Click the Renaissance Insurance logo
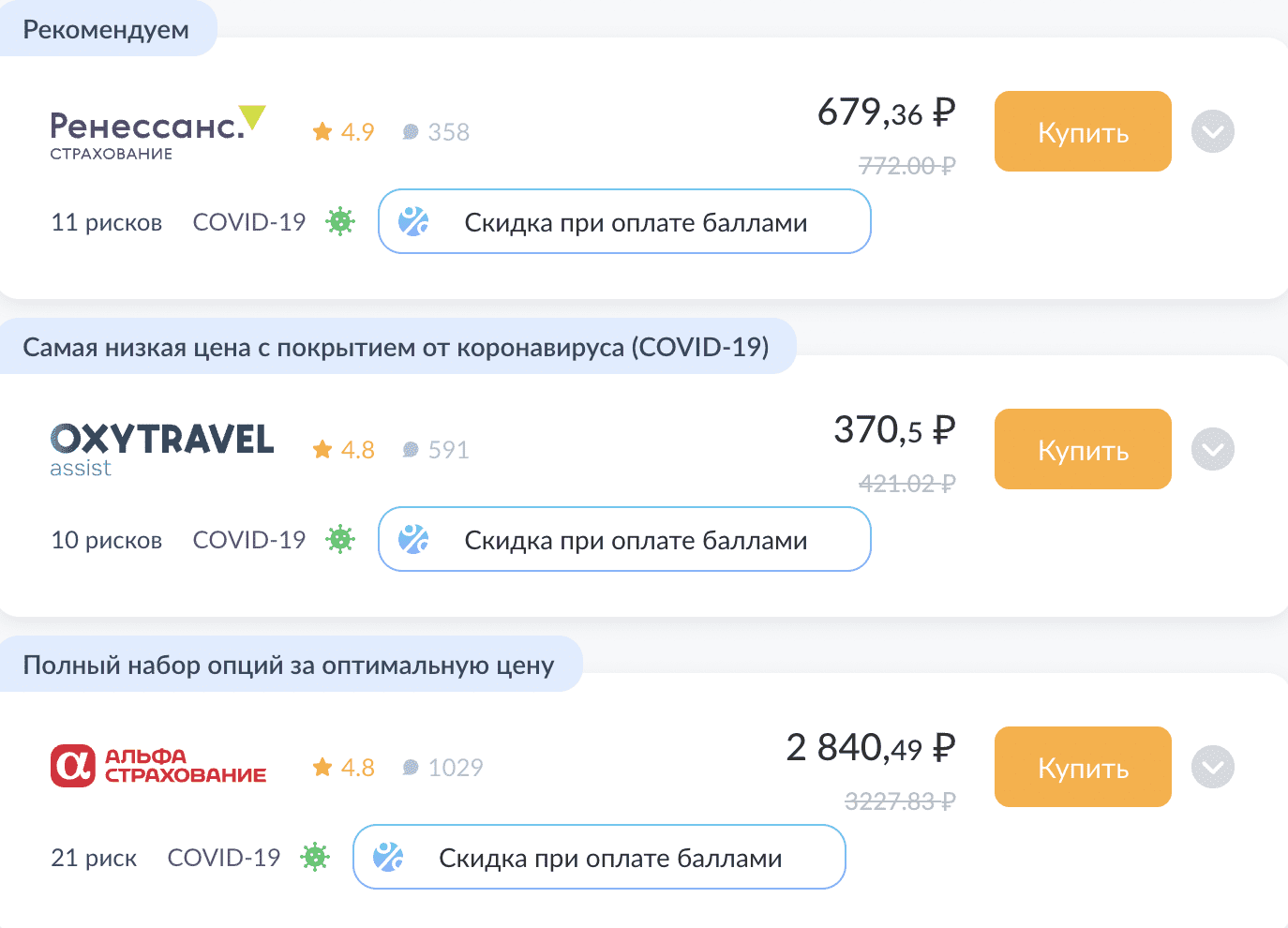Image resolution: width=1288 pixels, height=928 pixels. tap(157, 133)
